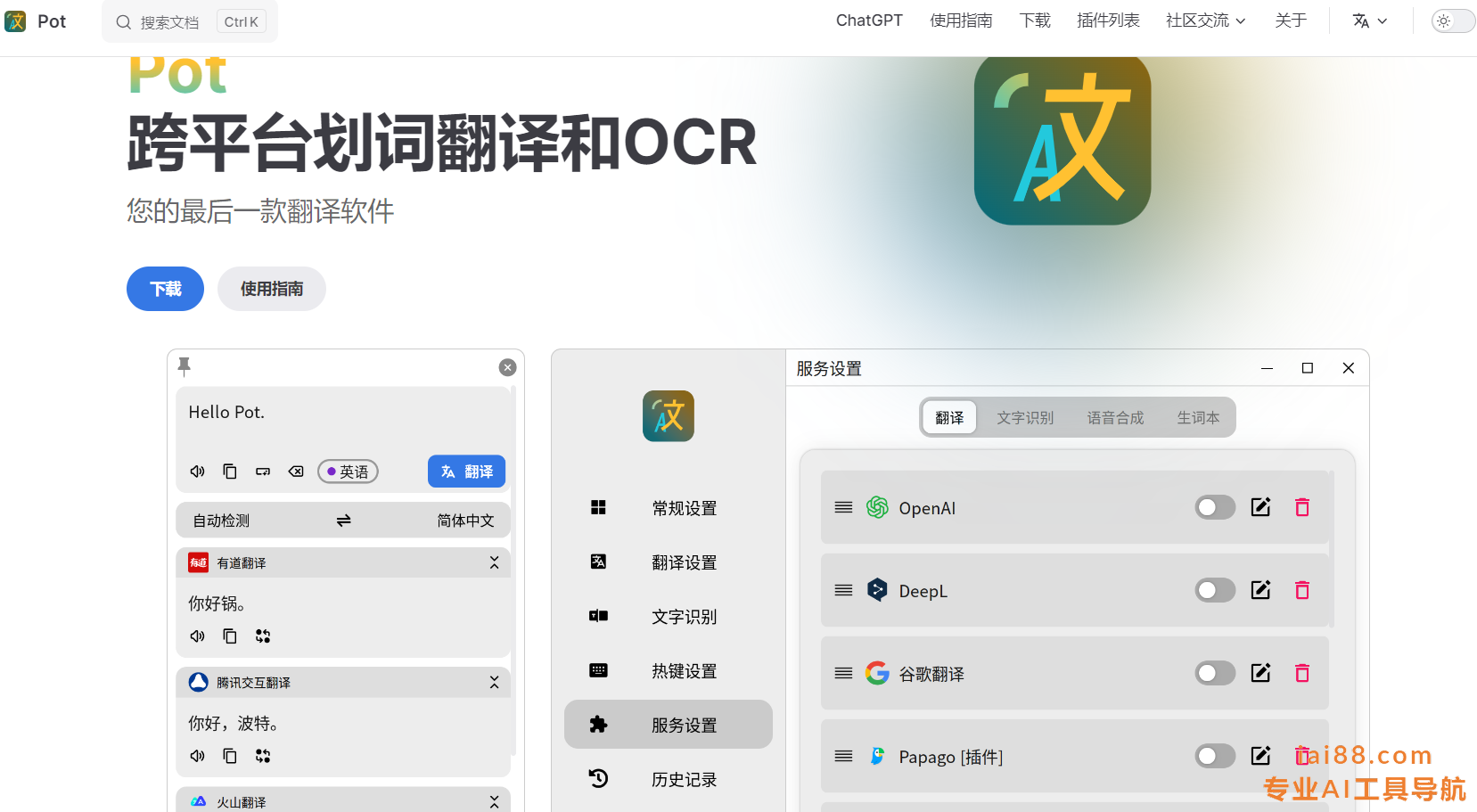Switch to the 文字识别 services tab
Screen dimensions: 1477x812
click(1025, 417)
